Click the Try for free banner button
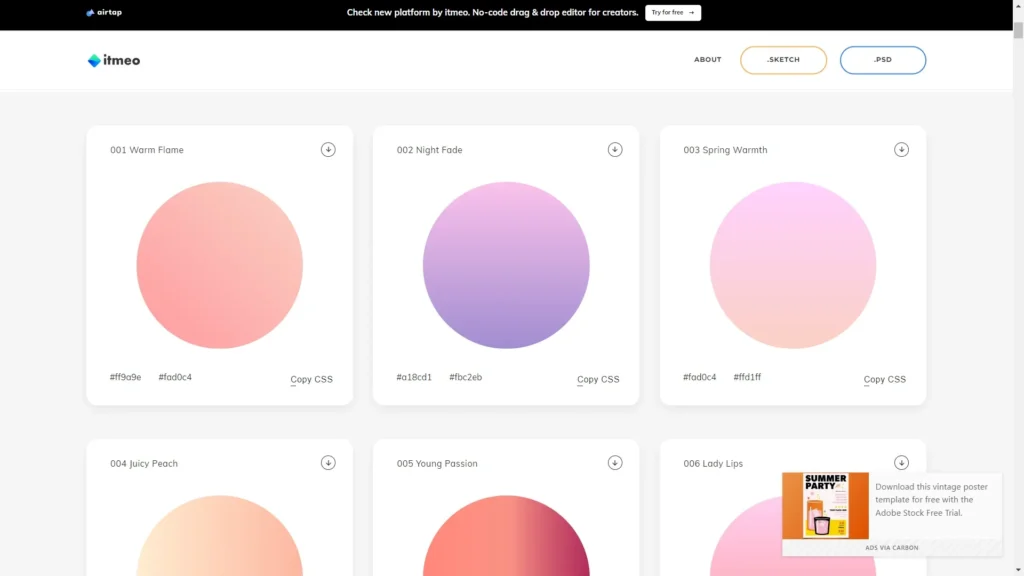Screen dimensions: 1024x576 [672, 12]
